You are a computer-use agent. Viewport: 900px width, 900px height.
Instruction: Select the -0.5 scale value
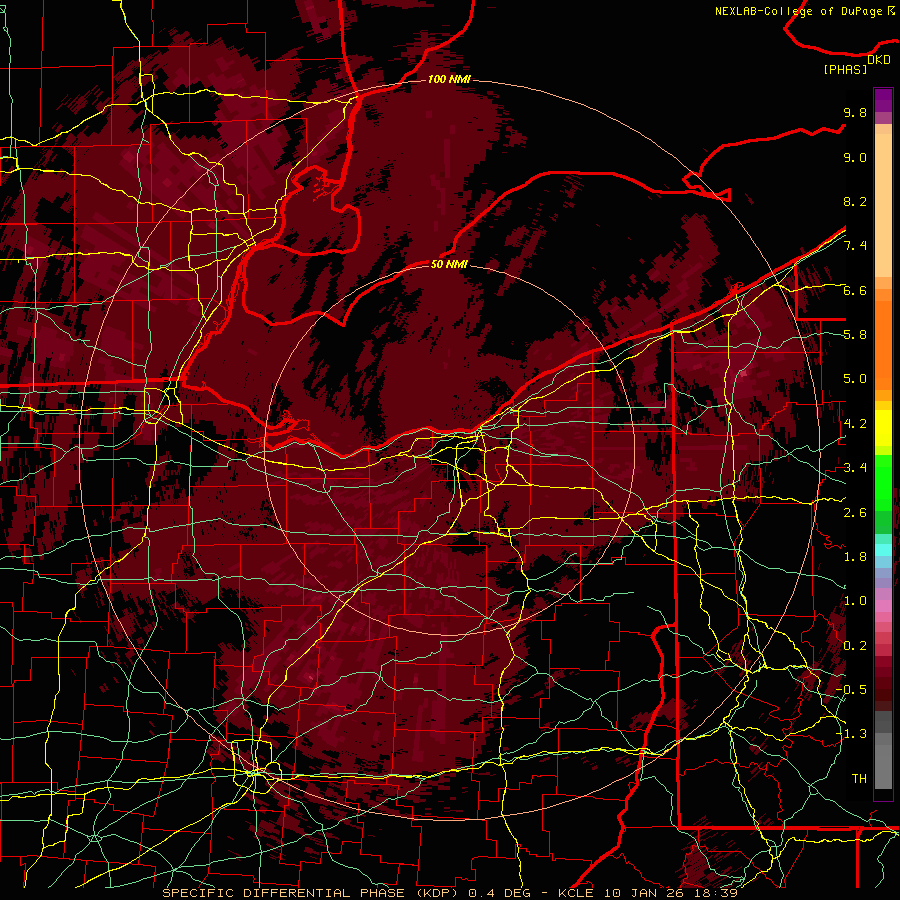click(851, 689)
